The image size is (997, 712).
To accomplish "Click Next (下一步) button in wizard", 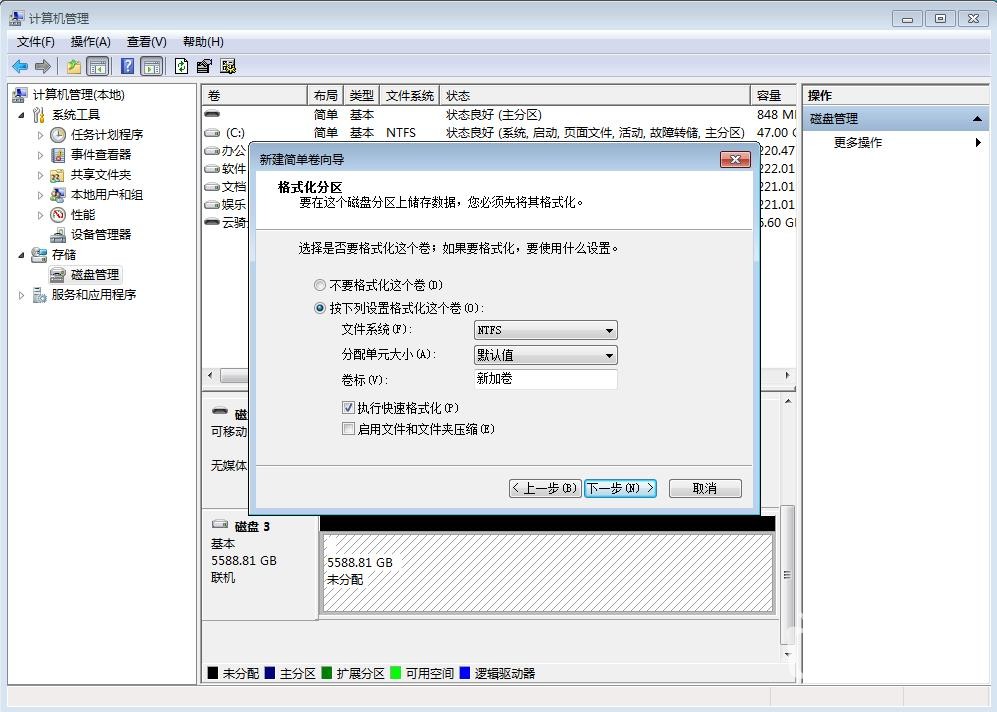I will tap(620, 488).
